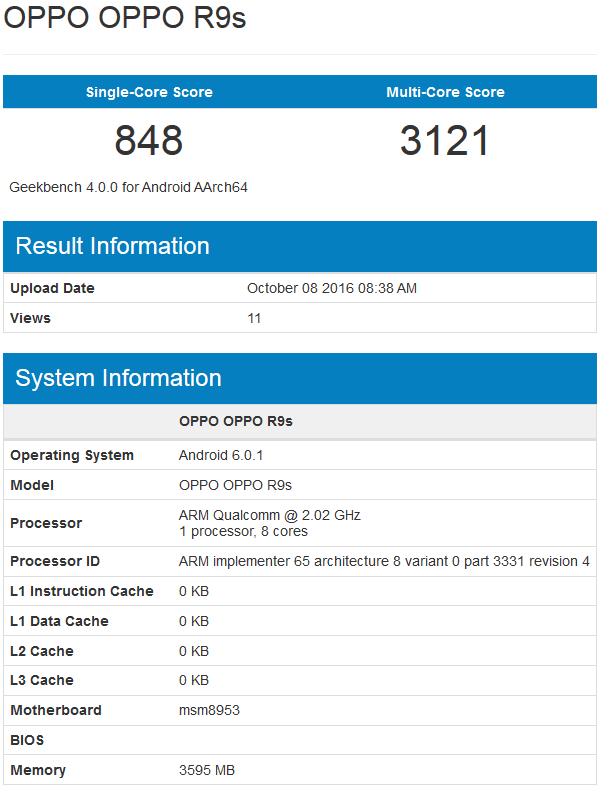The height and width of the screenshot is (786, 600).
Task: Select the msm8953 motherboard value
Action: [209, 710]
